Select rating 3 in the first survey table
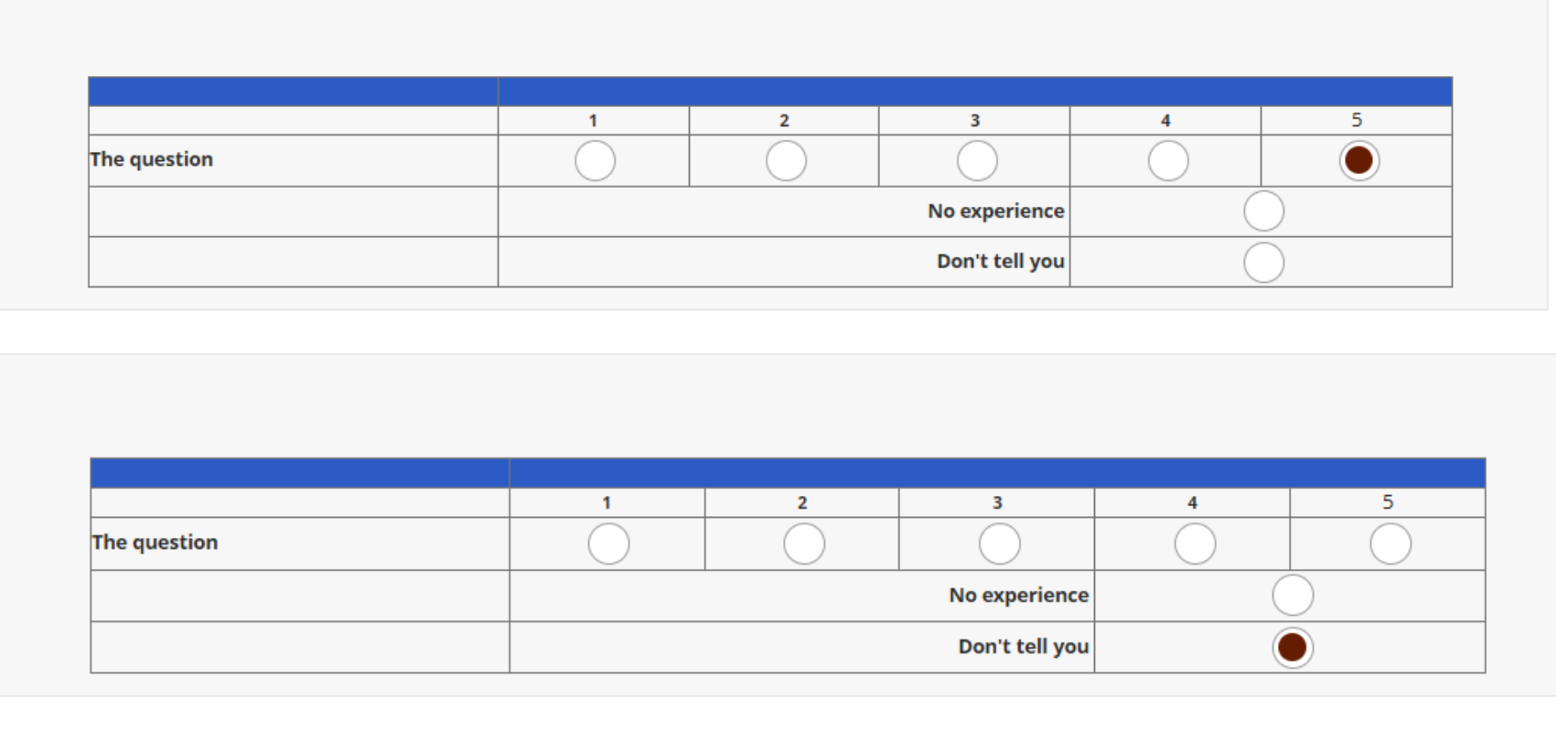Image resolution: width=1568 pixels, height=754 pixels. (x=977, y=161)
